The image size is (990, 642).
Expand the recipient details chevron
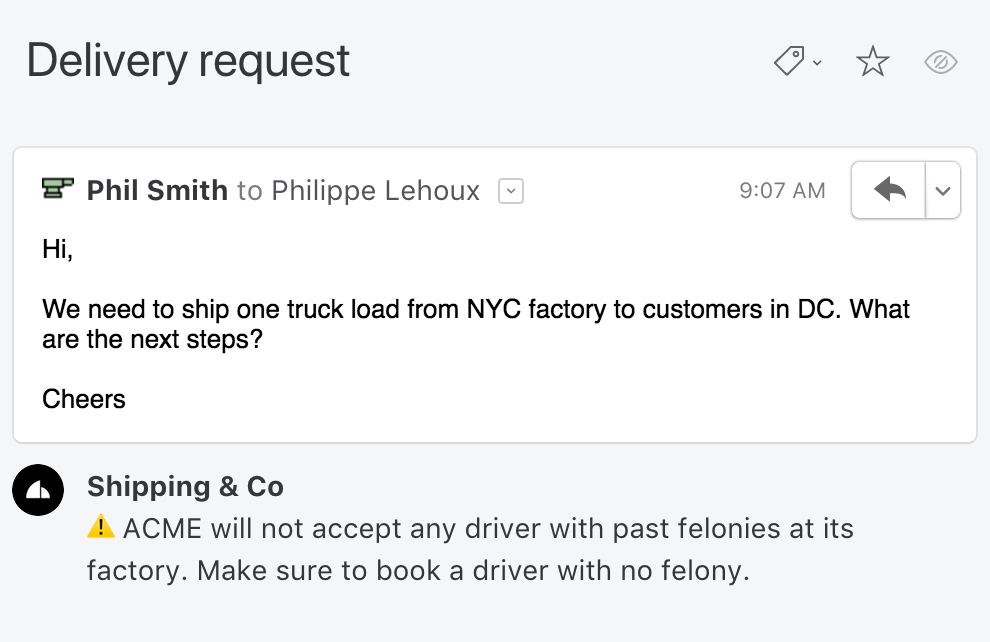(x=510, y=191)
